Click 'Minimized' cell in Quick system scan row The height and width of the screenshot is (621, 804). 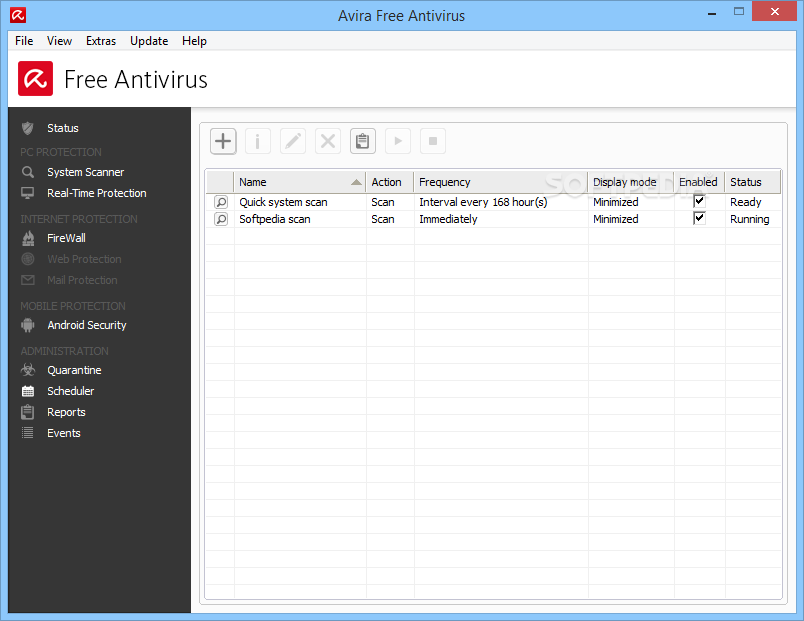(616, 202)
